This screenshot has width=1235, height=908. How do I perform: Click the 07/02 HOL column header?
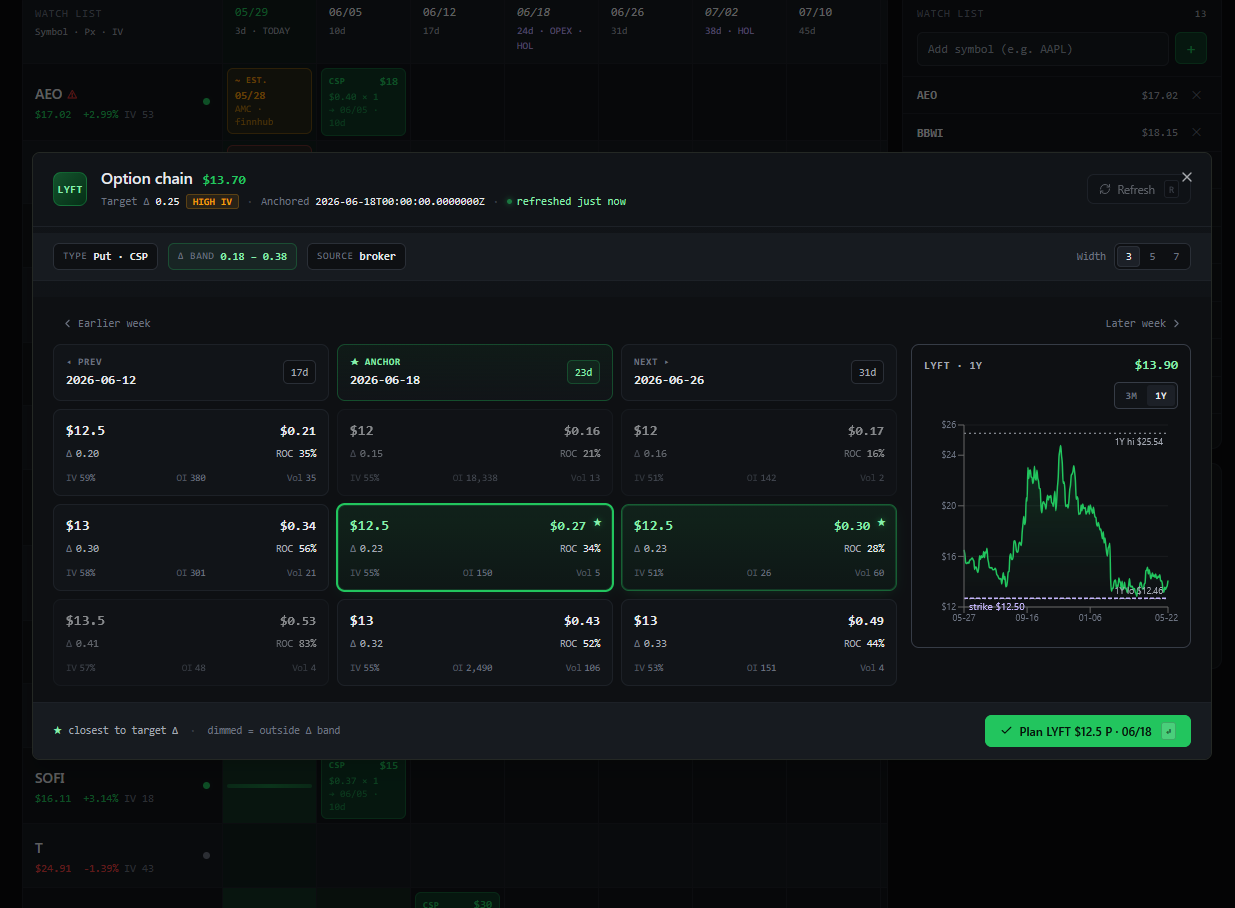click(730, 21)
